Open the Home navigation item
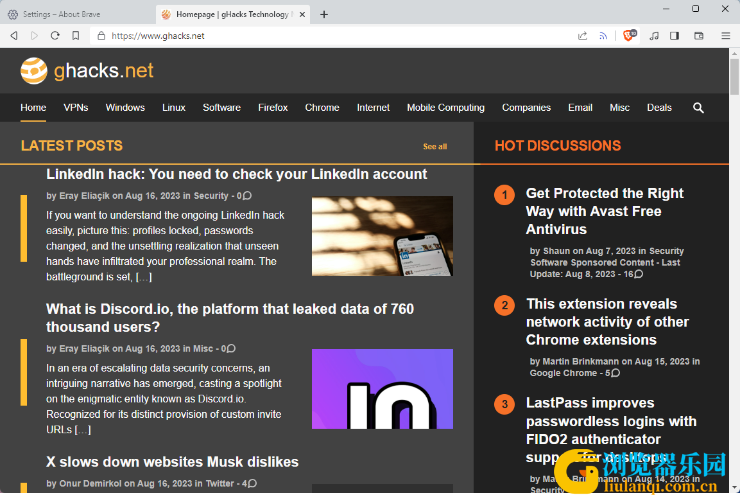This screenshot has width=740, height=496. click(x=33, y=108)
